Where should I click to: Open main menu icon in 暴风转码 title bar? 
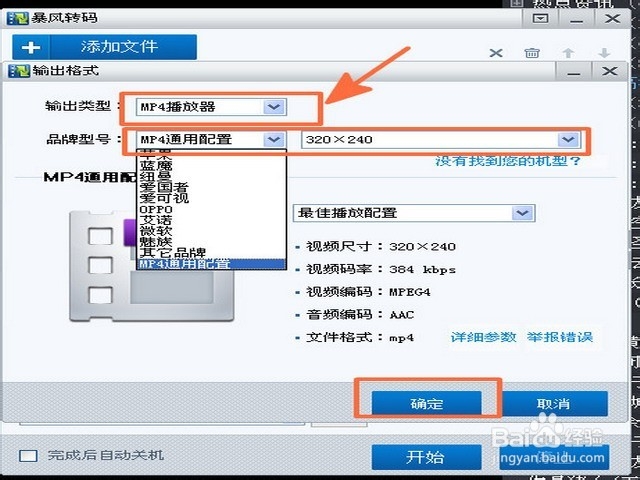(540, 18)
